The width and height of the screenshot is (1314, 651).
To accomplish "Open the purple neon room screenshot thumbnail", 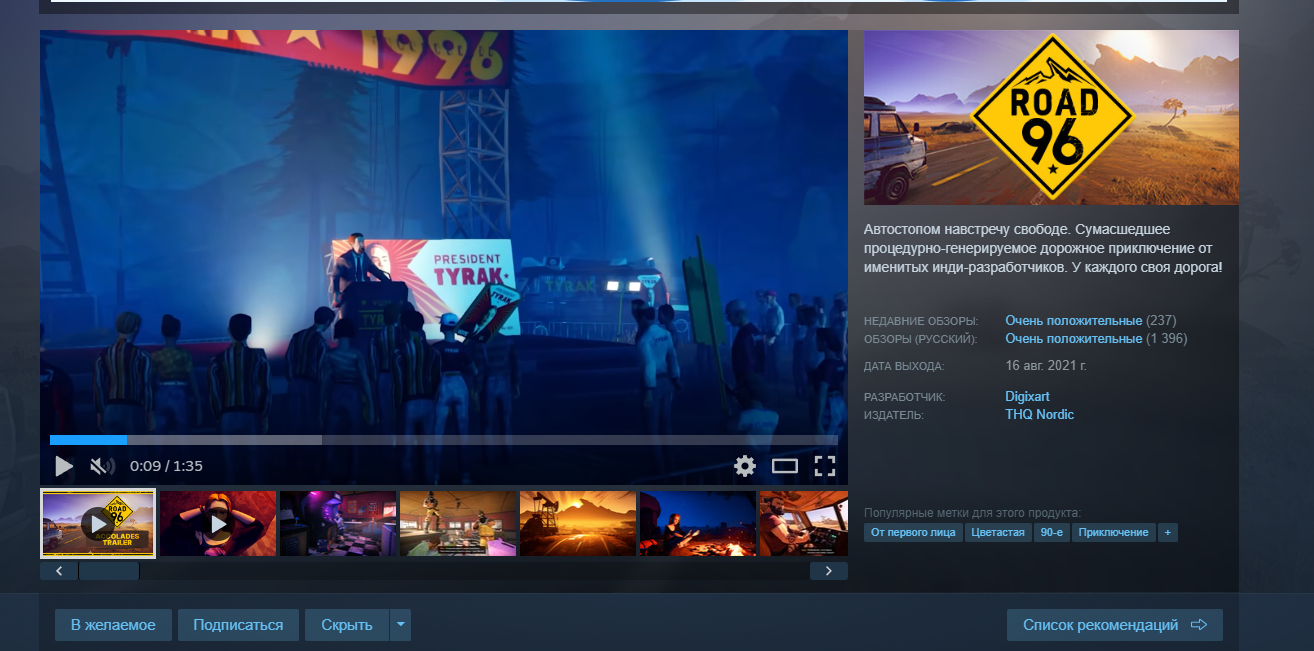I will [338, 523].
